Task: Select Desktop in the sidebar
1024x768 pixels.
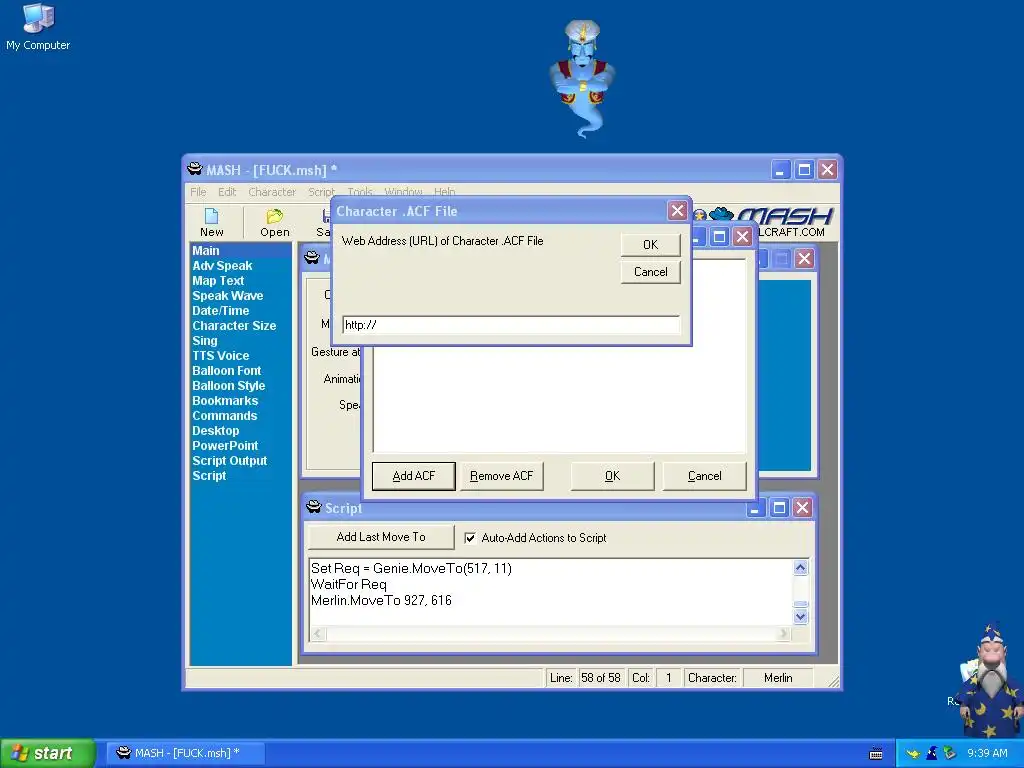Action: click(x=216, y=431)
